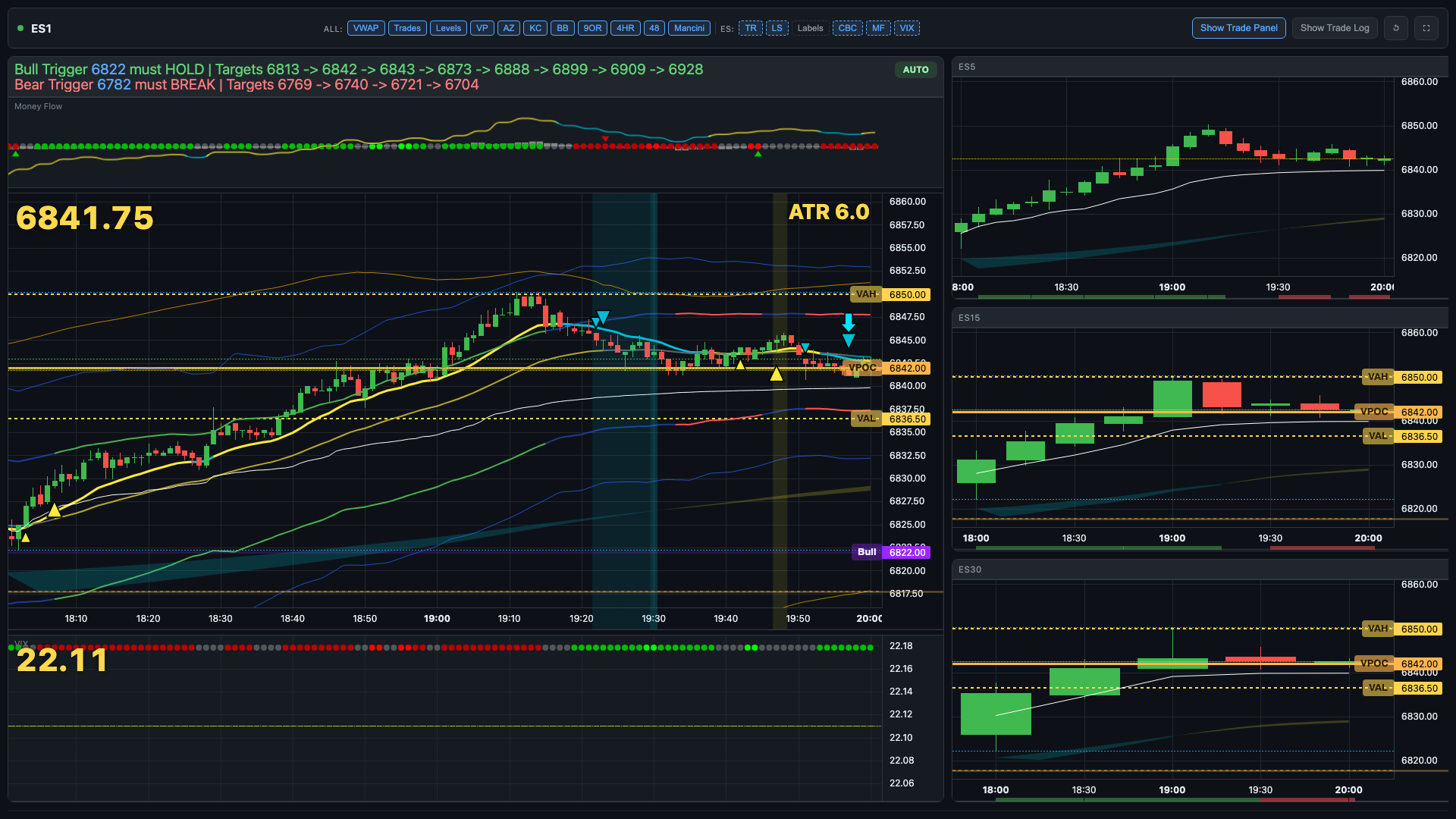Image resolution: width=1456 pixels, height=819 pixels.
Task: Toggle the LS setting
Action: pyautogui.click(x=777, y=27)
